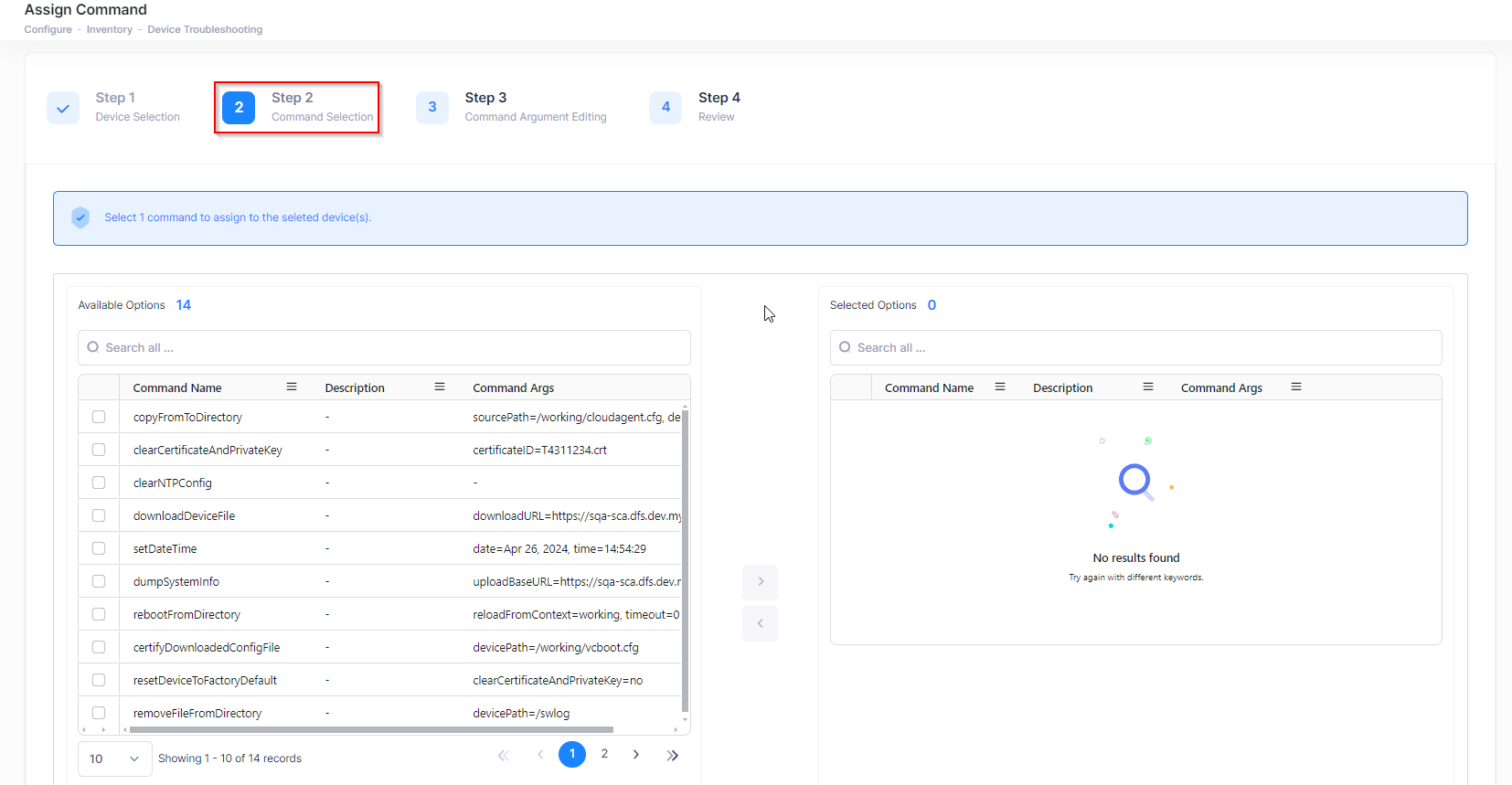This screenshot has width=1512, height=785.
Task: Open Command Args column menu in Selected Options
Action: (x=1296, y=387)
